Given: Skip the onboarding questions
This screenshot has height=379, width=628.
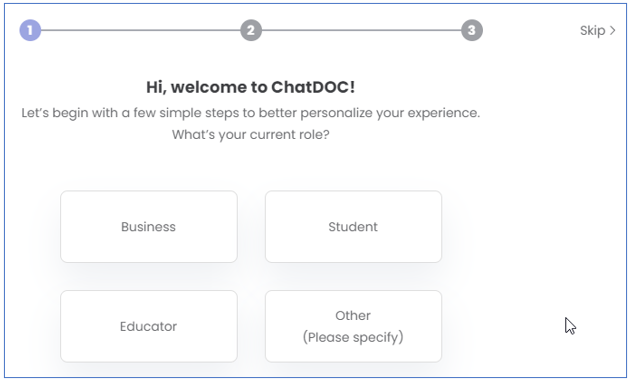Looking at the screenshot, I should pos(598,30).
